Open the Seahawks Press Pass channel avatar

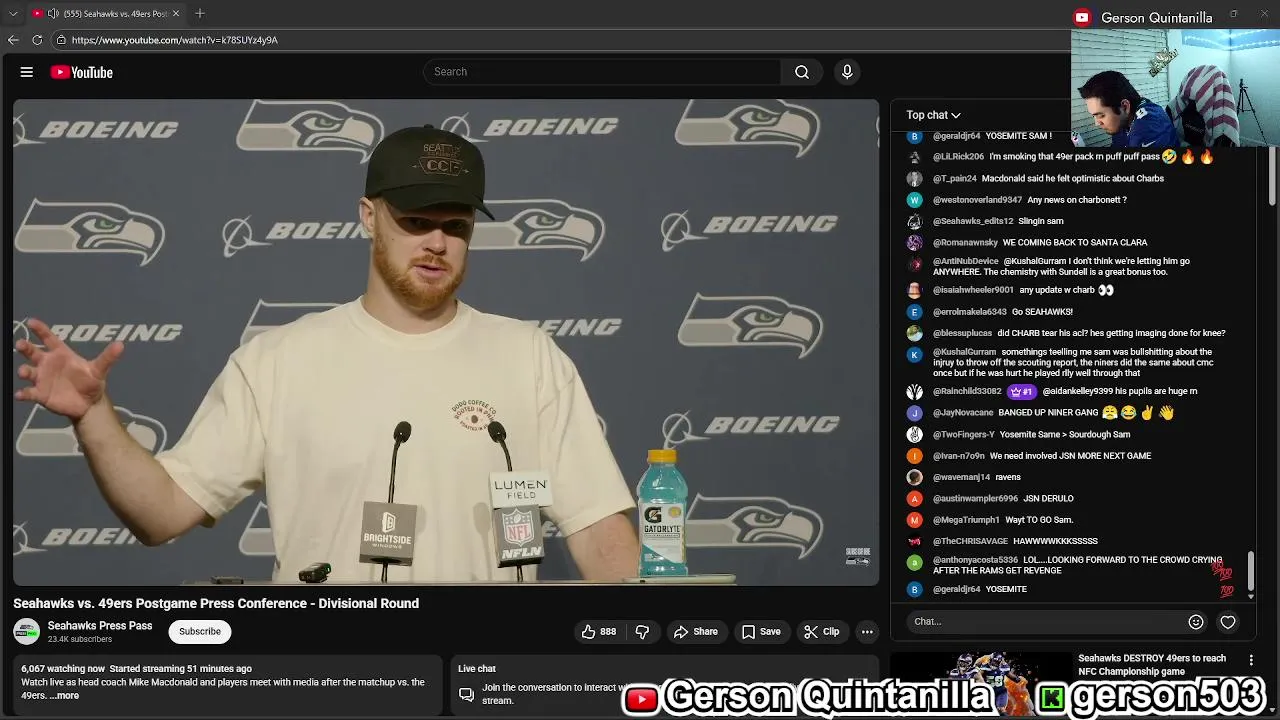tap(27, 632)
